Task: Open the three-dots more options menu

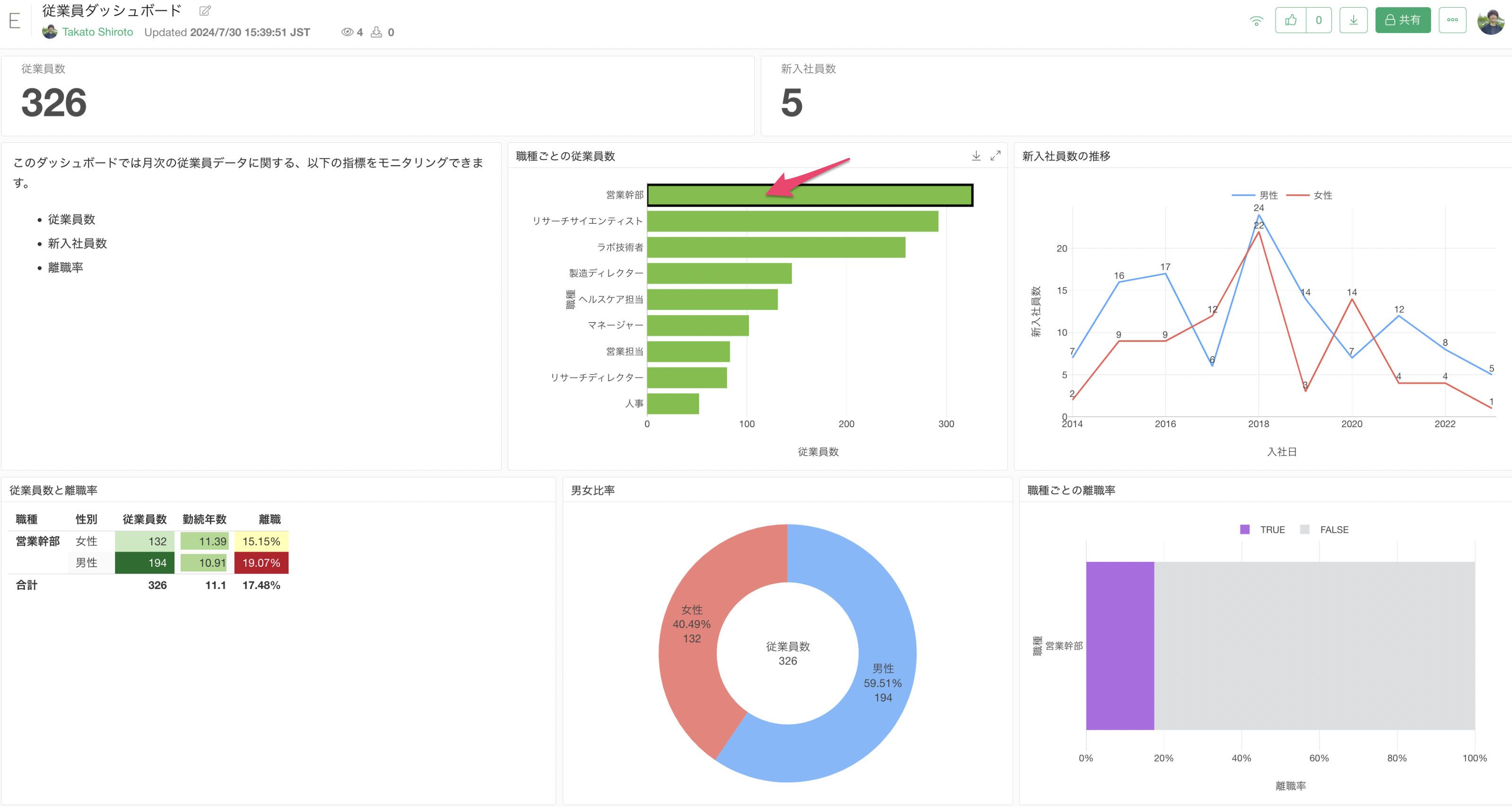Action: [1453, 20]
